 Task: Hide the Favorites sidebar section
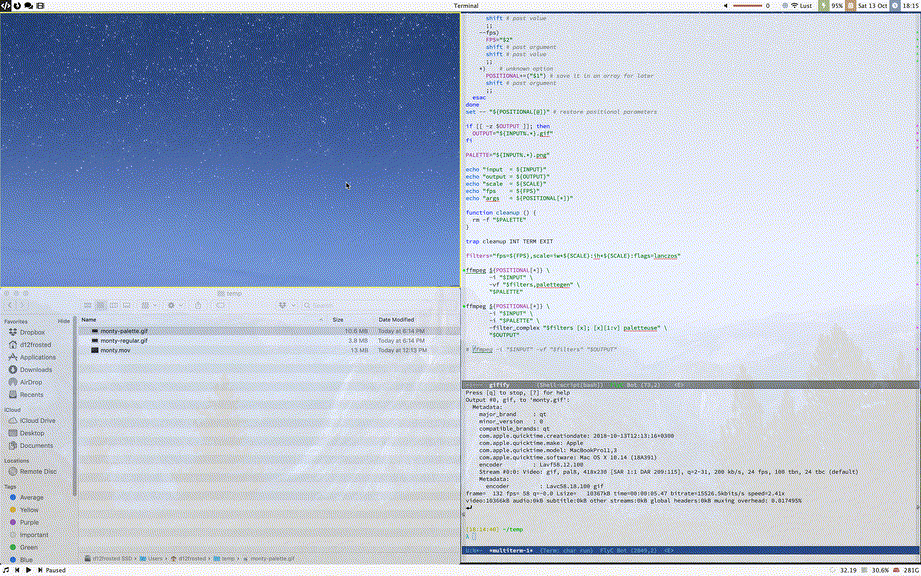[63, 321]
